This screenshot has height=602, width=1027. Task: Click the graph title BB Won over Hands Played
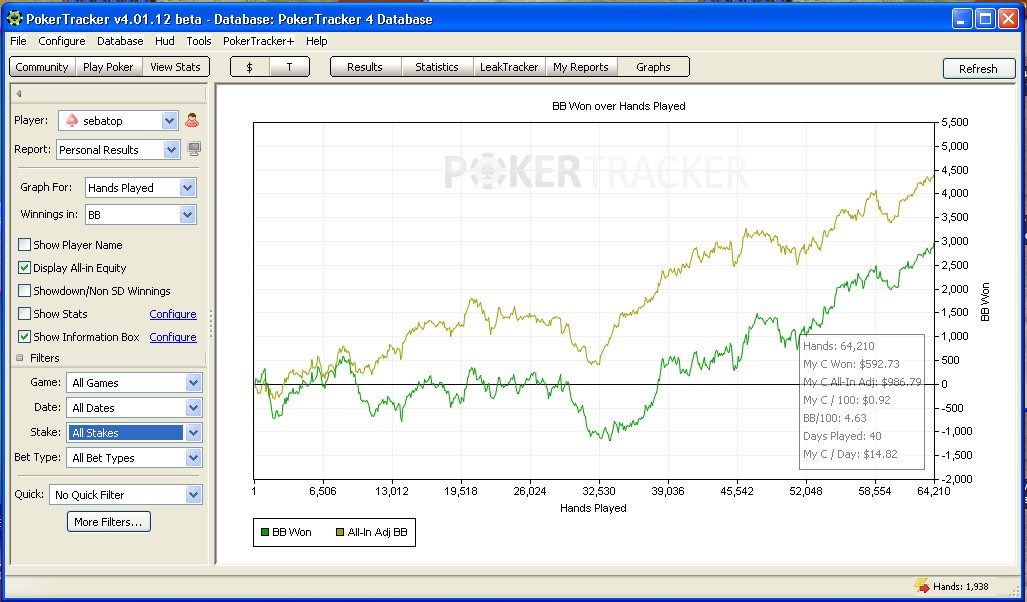[618, 106]
